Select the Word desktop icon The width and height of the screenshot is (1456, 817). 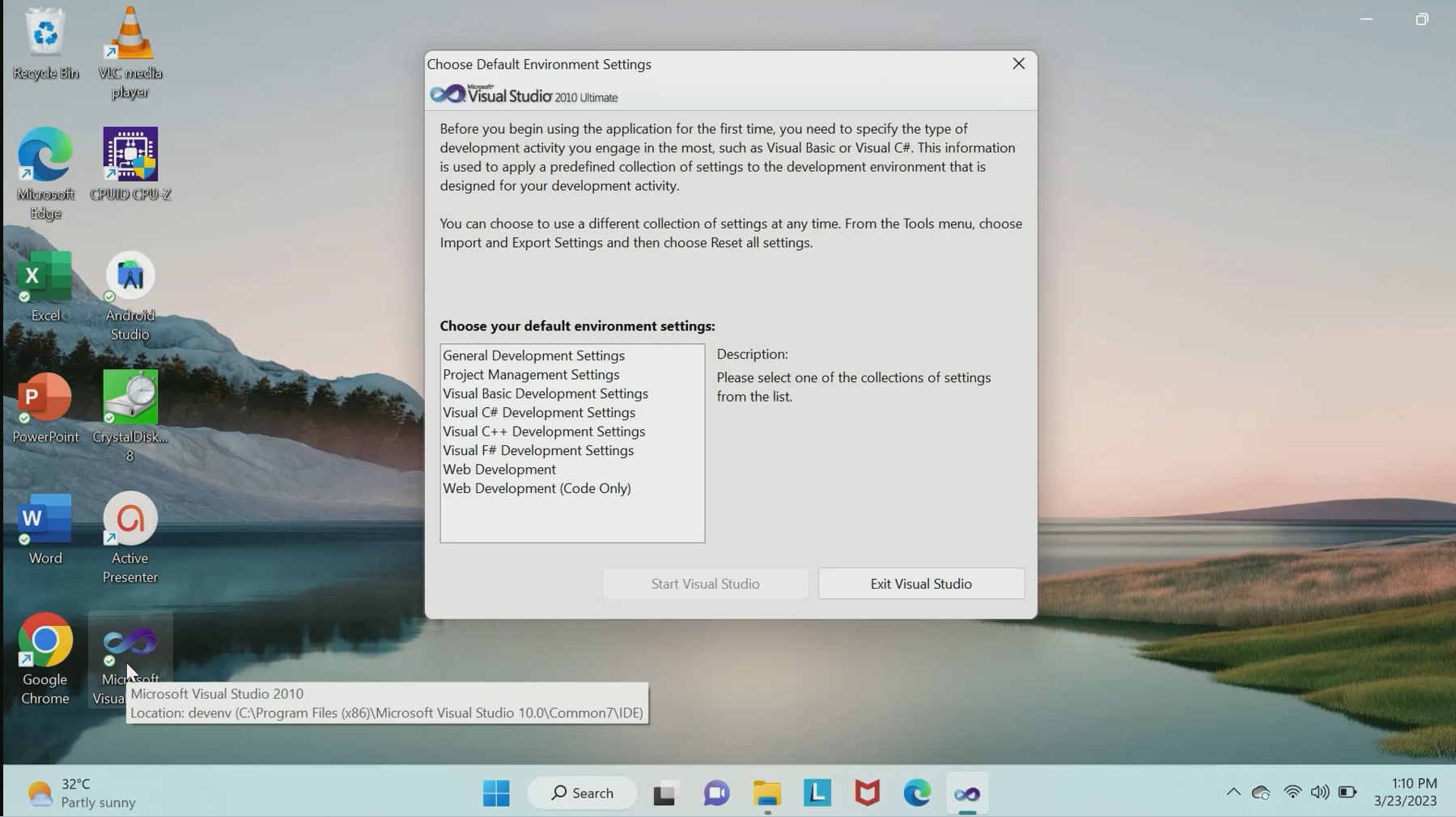coord(45,529)
